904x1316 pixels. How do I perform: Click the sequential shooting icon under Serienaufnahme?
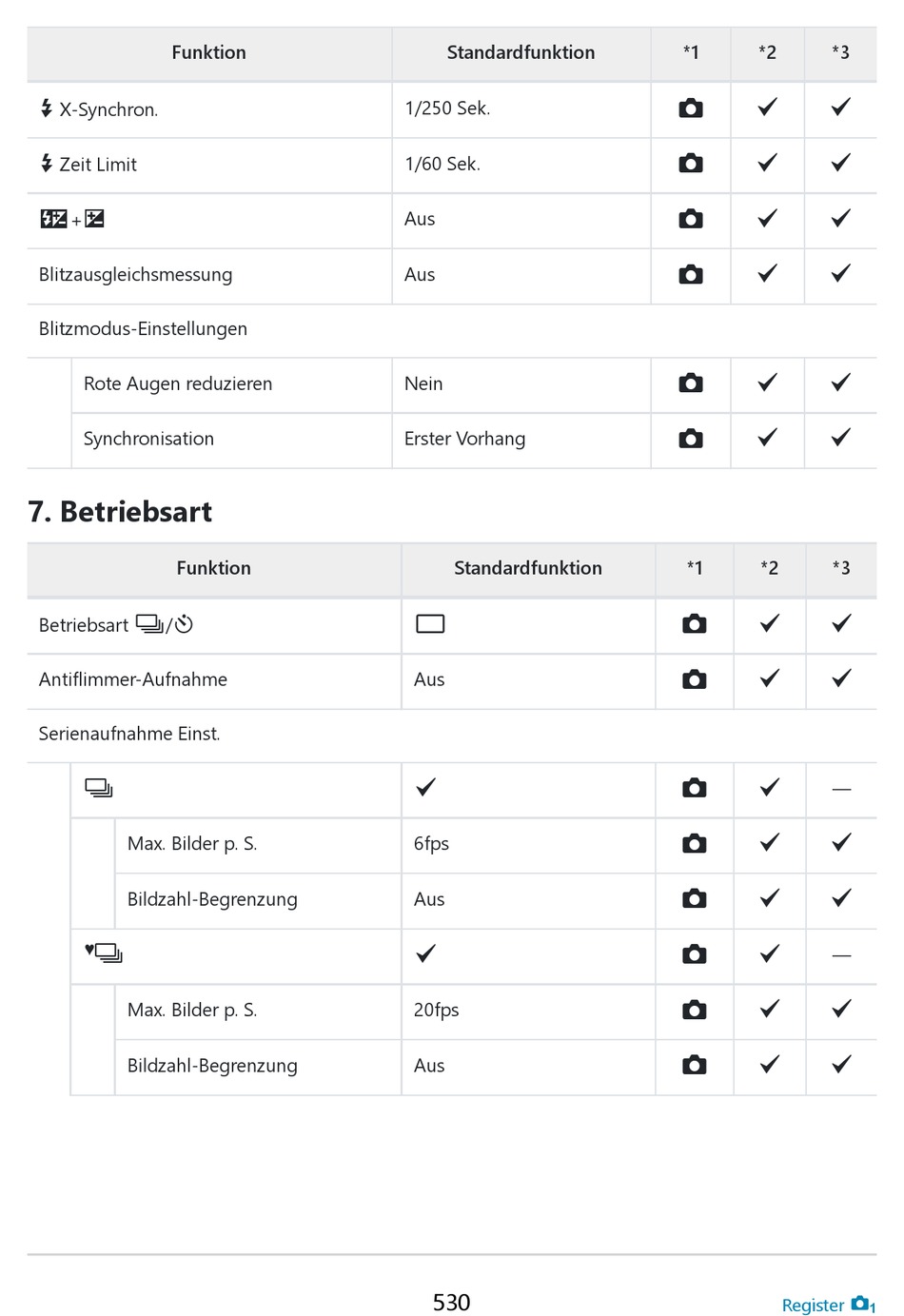pyautogui.click(x=99, y=788)
